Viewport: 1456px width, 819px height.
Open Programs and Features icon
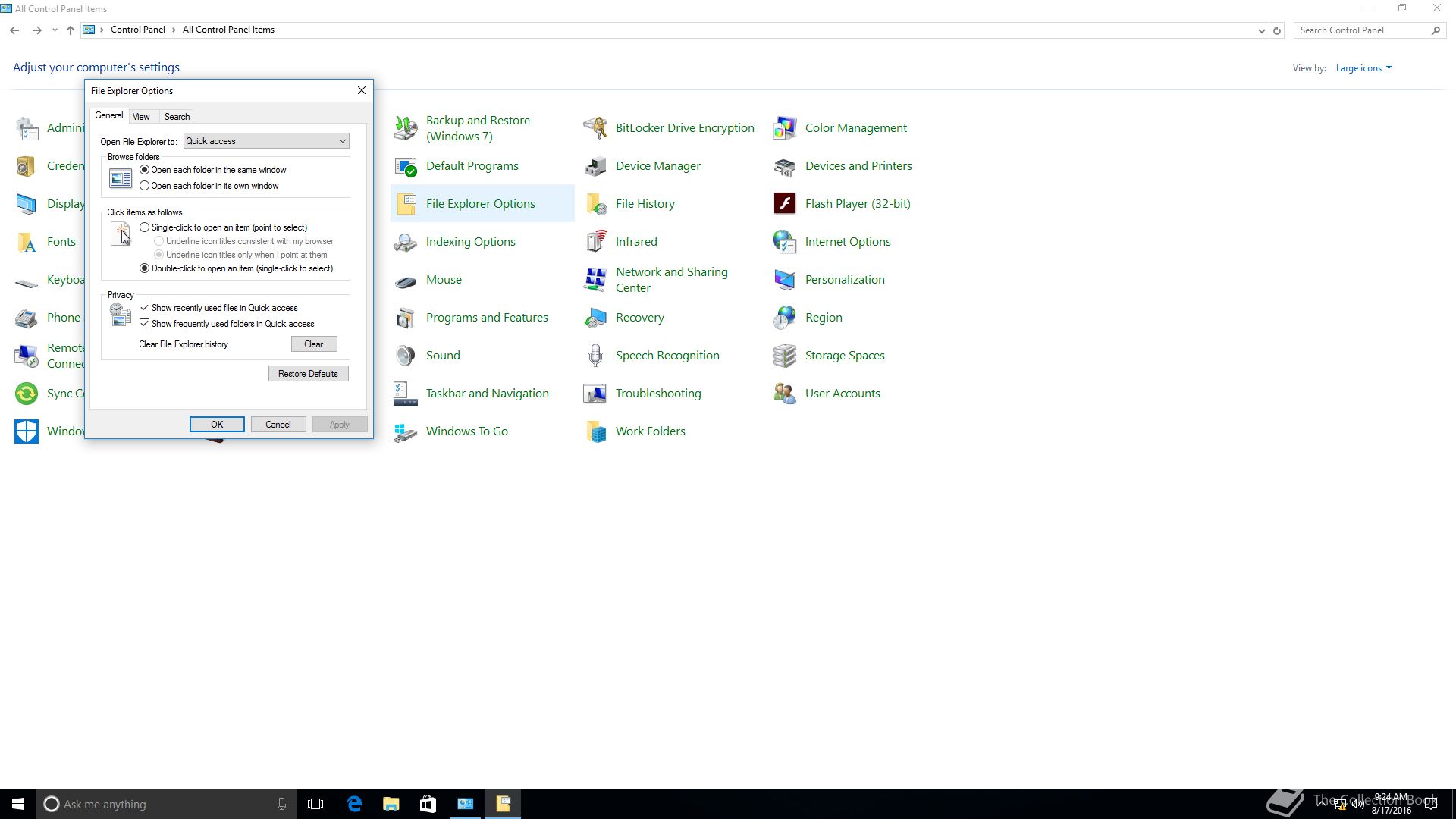tap(406, 318)
